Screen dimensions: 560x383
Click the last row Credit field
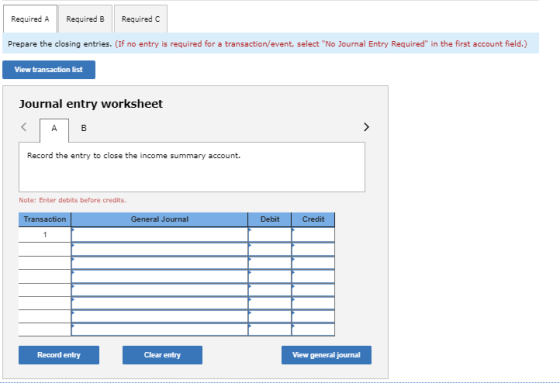[x=313, y=329]
